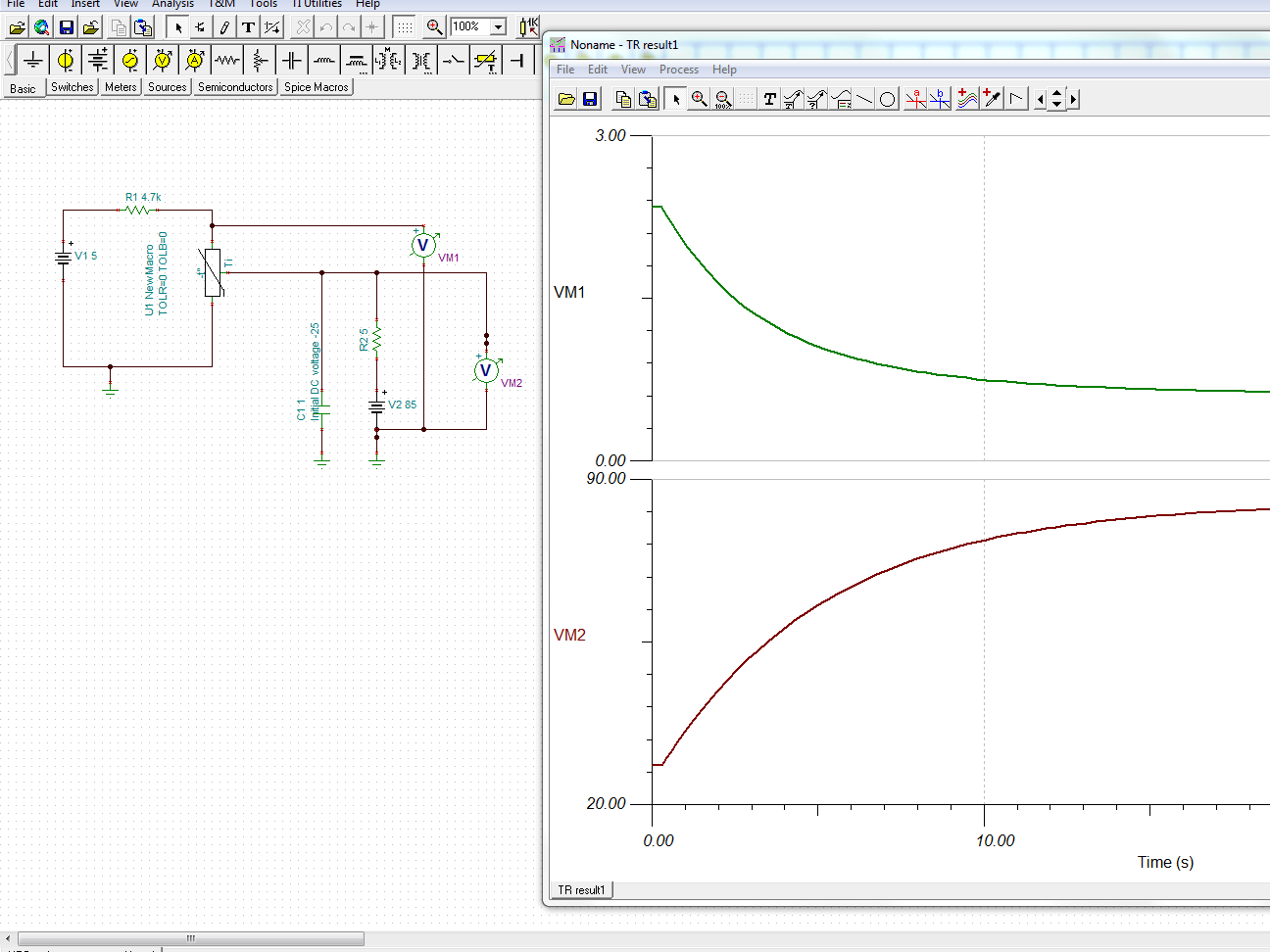Open the Process menu in the result window
The width and height of the screenshot is (1270, 952).
(x=679, y=69)
